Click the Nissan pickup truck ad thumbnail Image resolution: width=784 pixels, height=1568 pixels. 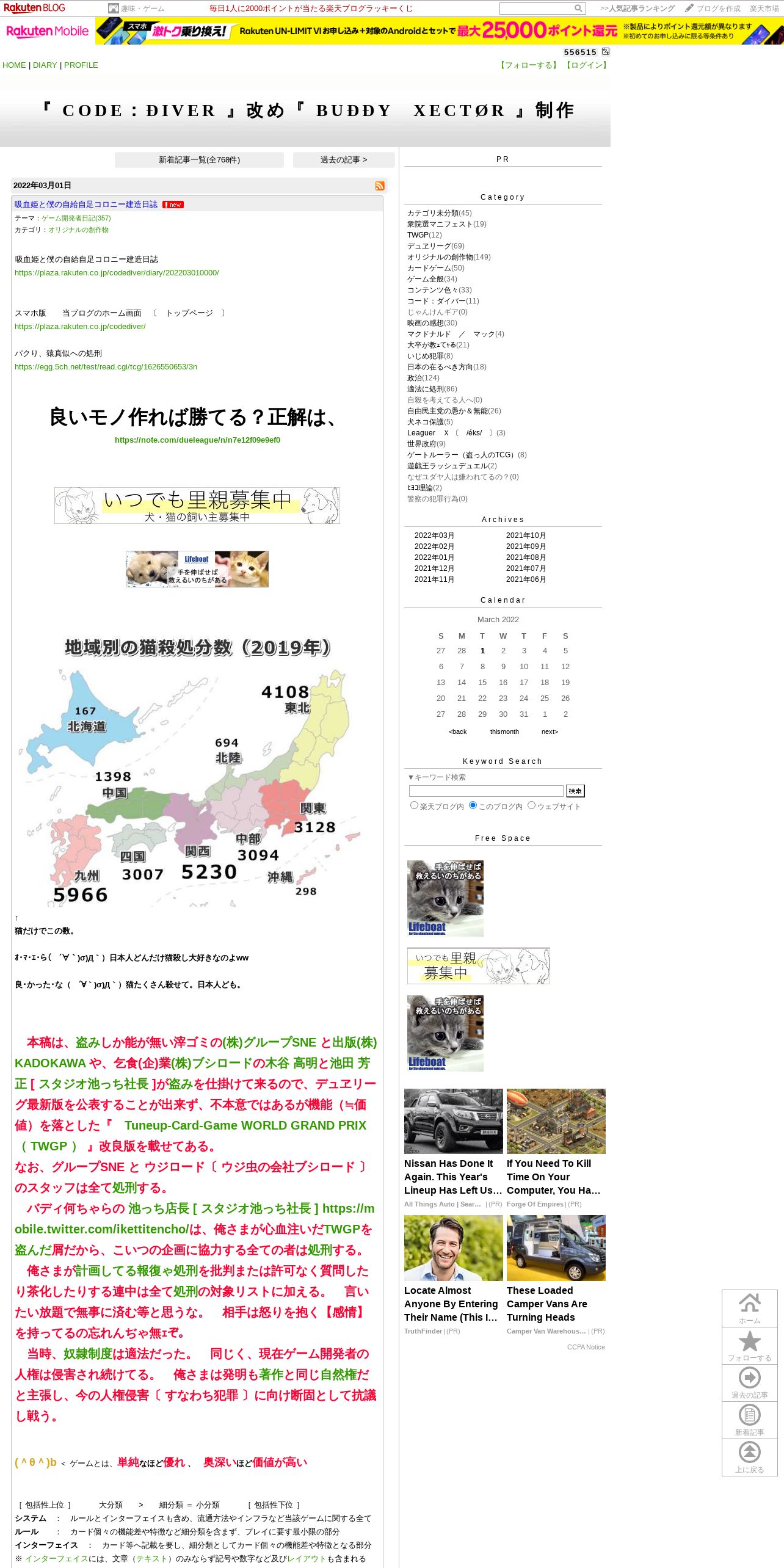(454, 1121)
